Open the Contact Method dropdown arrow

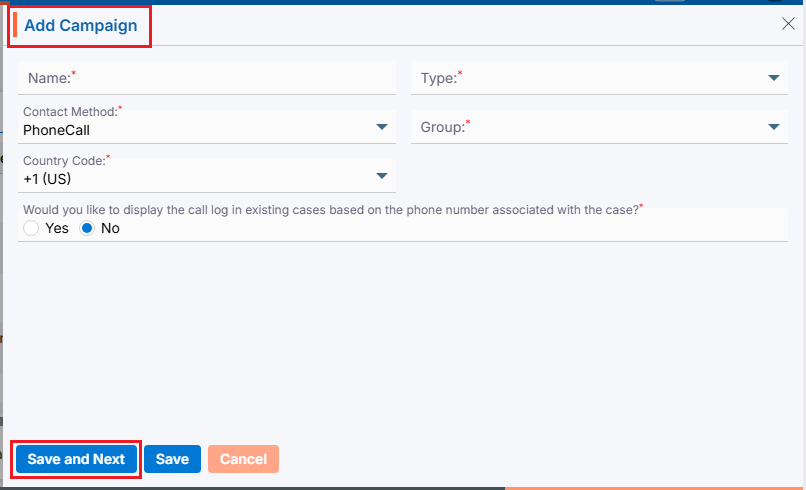[x=382, y=127]
